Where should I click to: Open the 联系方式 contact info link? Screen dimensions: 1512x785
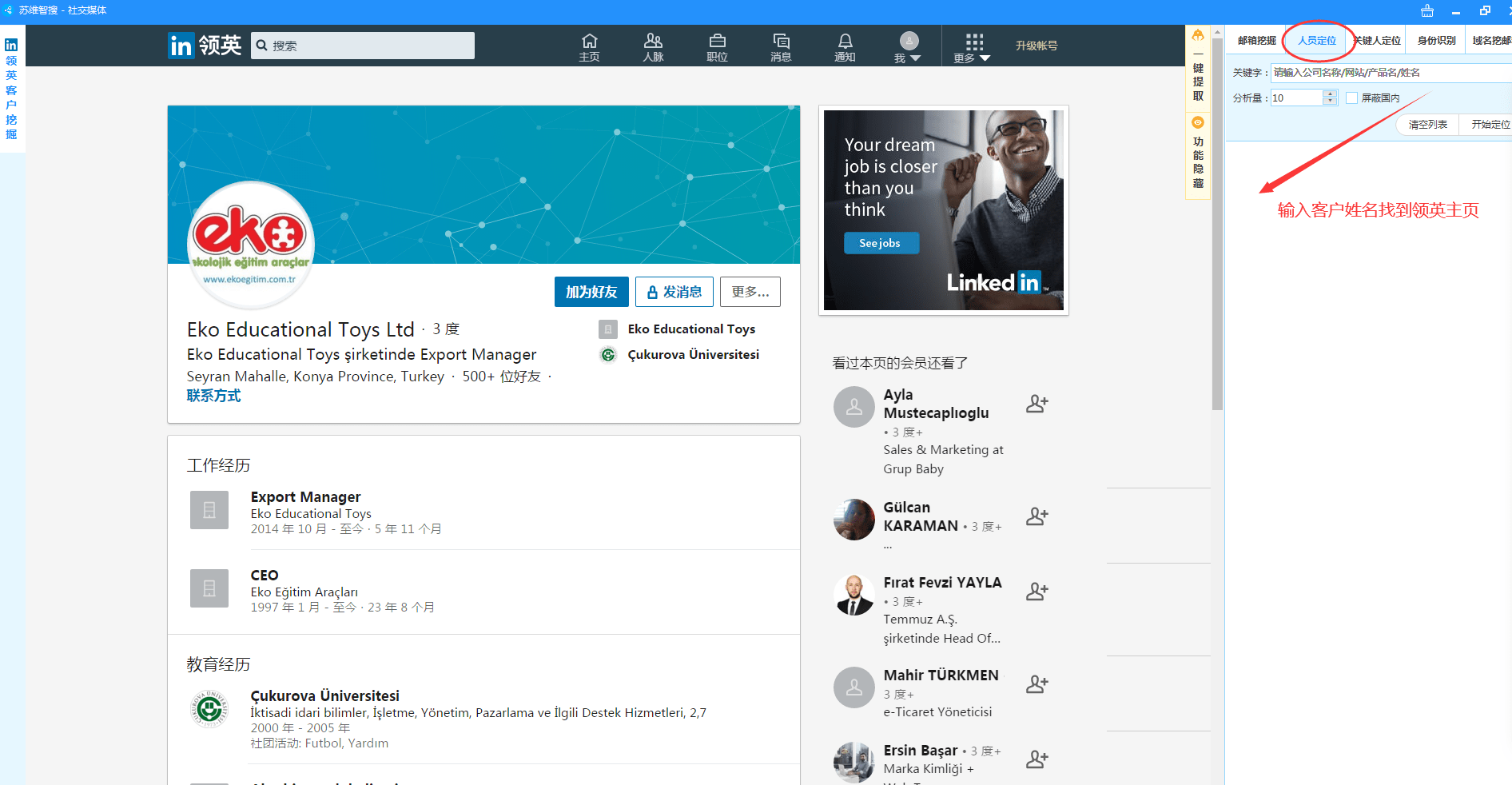click(x=213, y=396)
